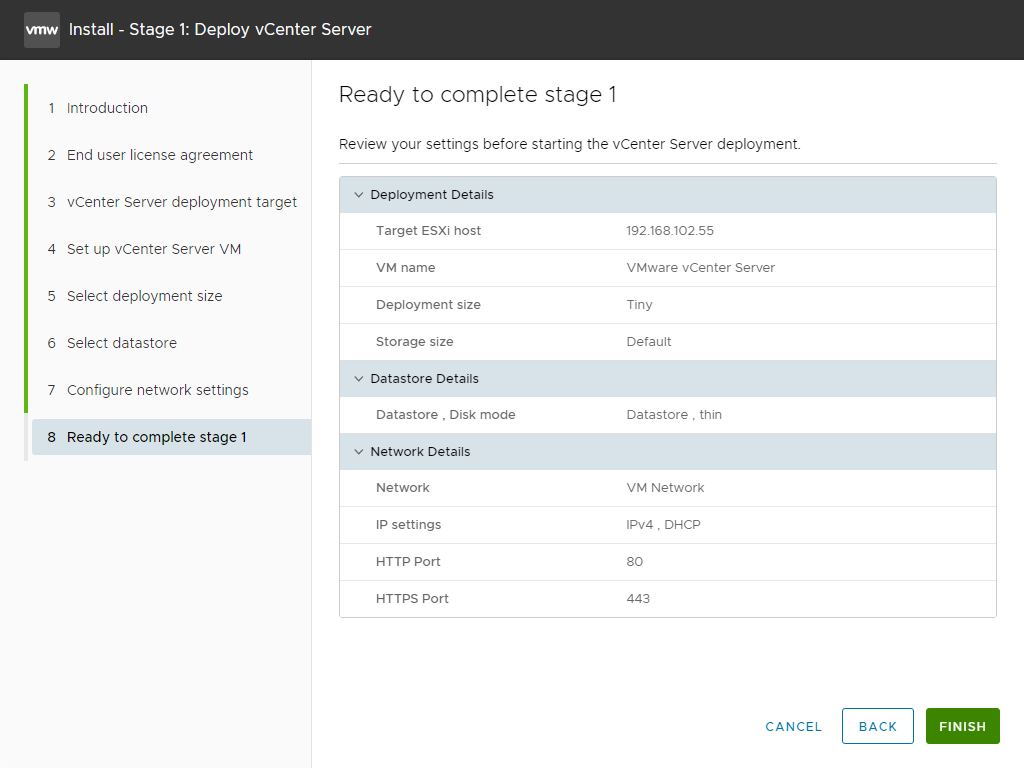This screenshot has height=768, width=1024.
Task: Click the Network row label
Action: coord(403,488)
